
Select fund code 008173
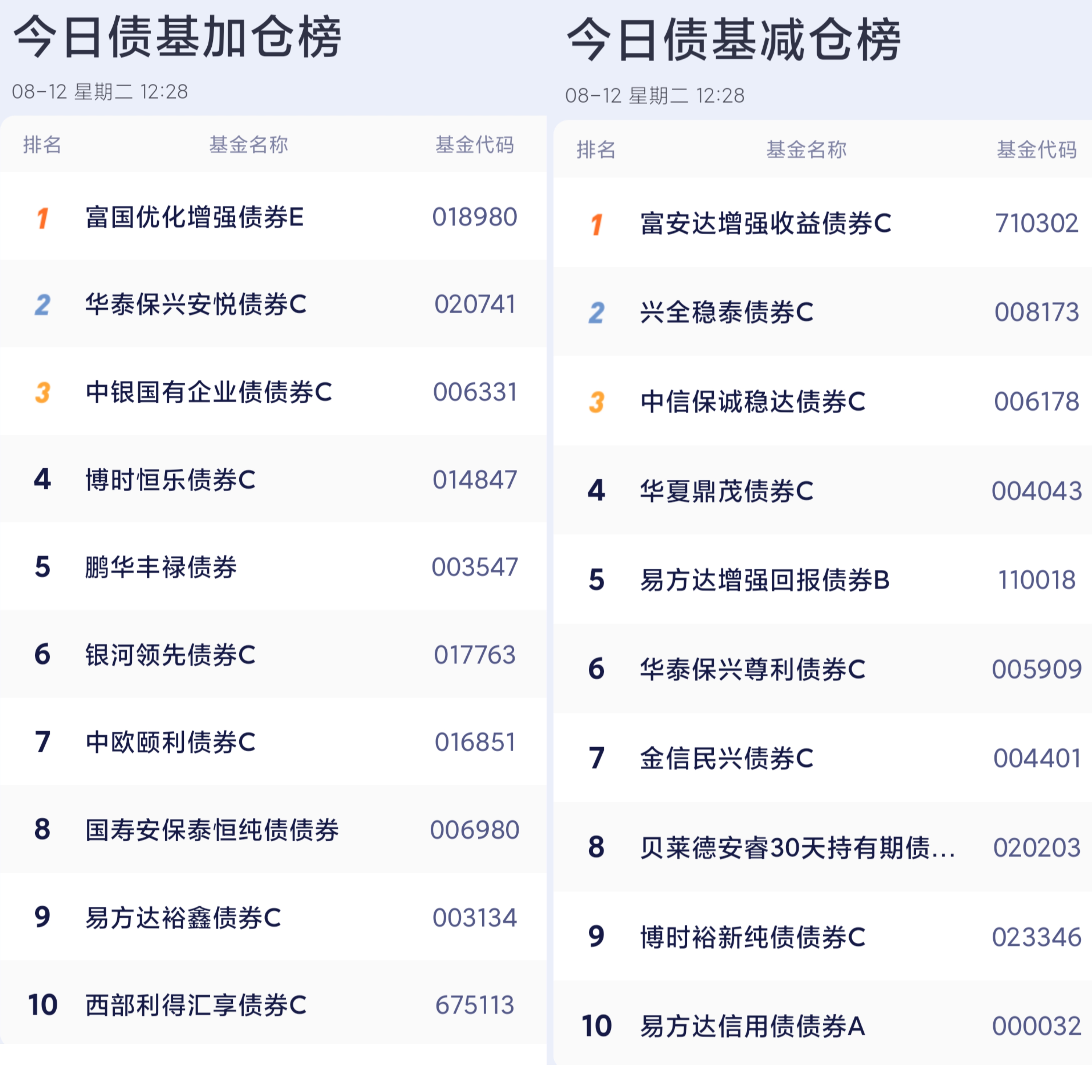1037,312
